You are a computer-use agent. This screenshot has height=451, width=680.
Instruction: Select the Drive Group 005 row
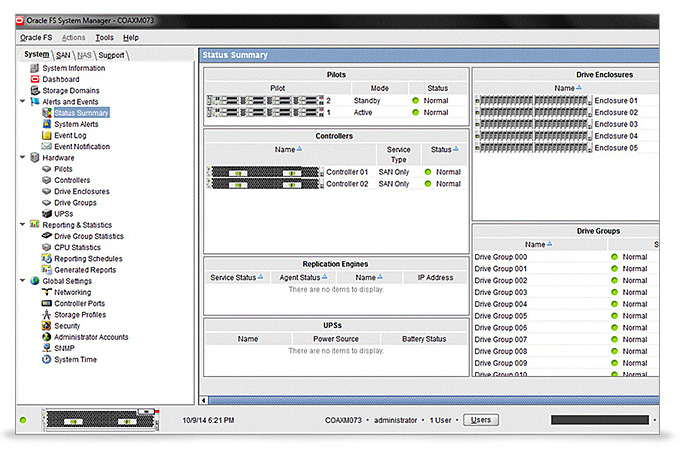pyautogui.click(x=566, y=316)
